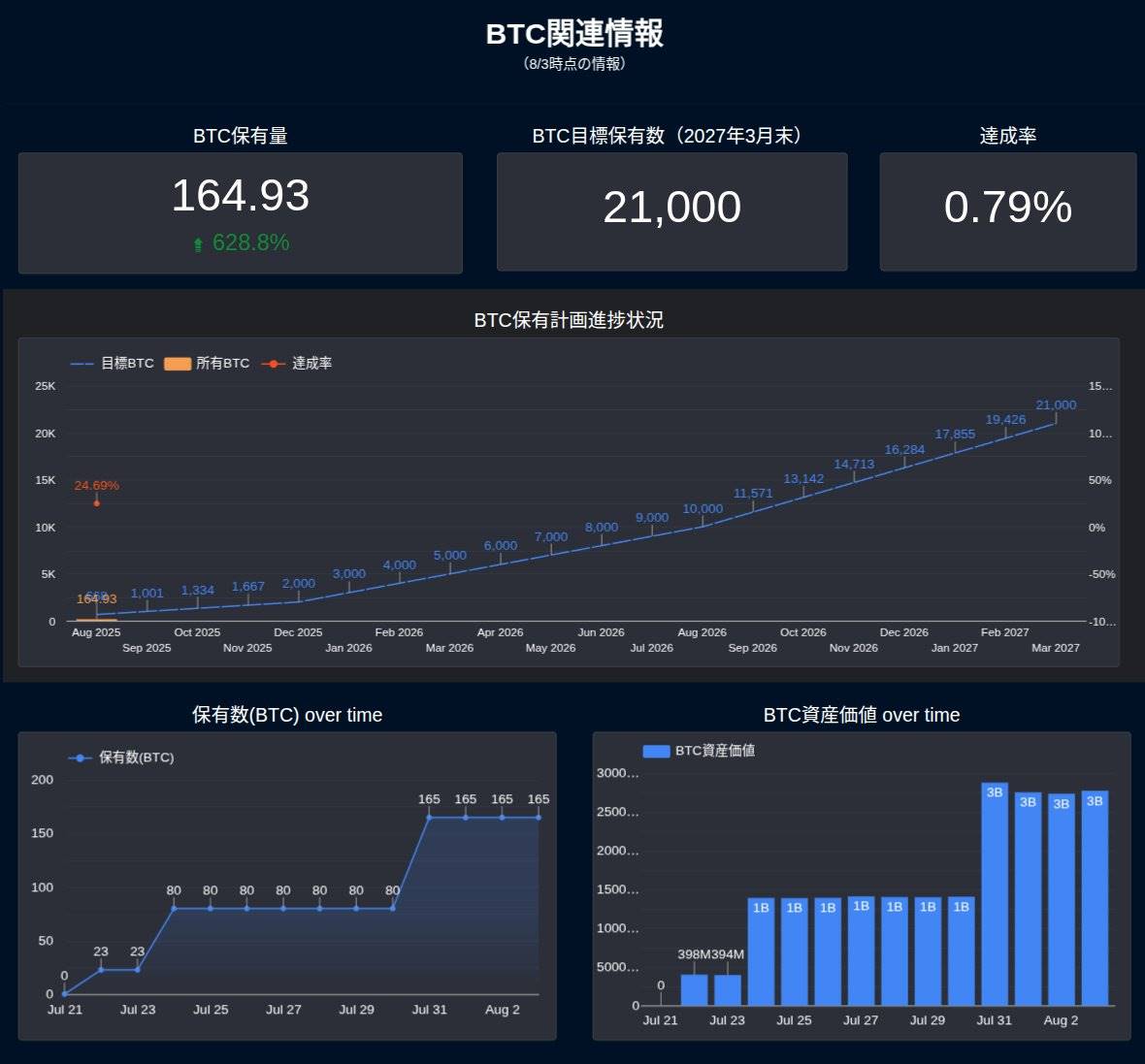The image size is (1145, 1064).
Task: Click the 164.93 BTC holdings scorecard
Action: 241,213
